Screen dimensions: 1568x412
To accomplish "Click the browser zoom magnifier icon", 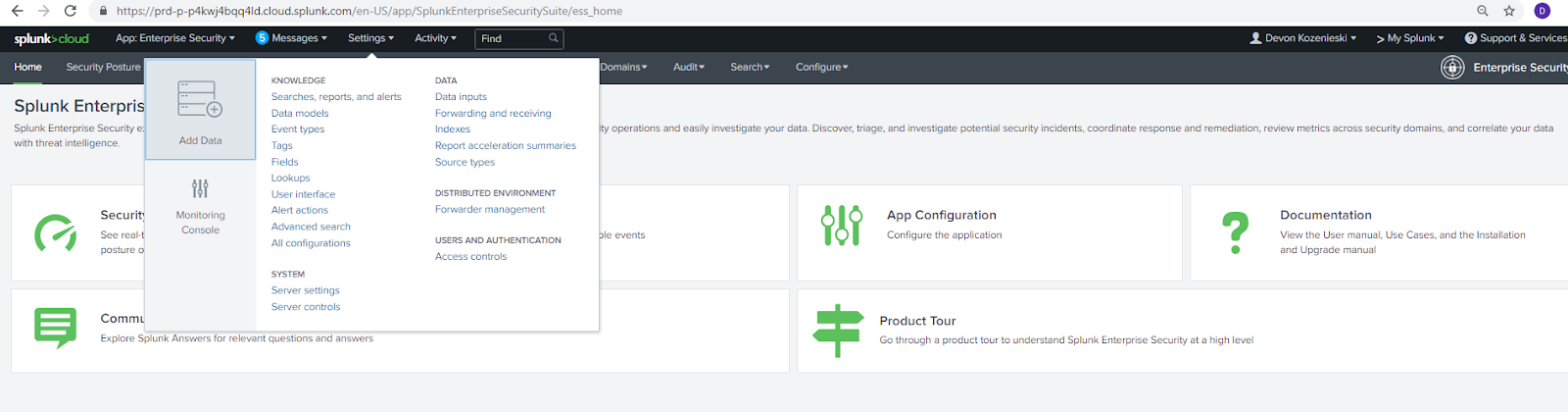I will click(1483, 11).
